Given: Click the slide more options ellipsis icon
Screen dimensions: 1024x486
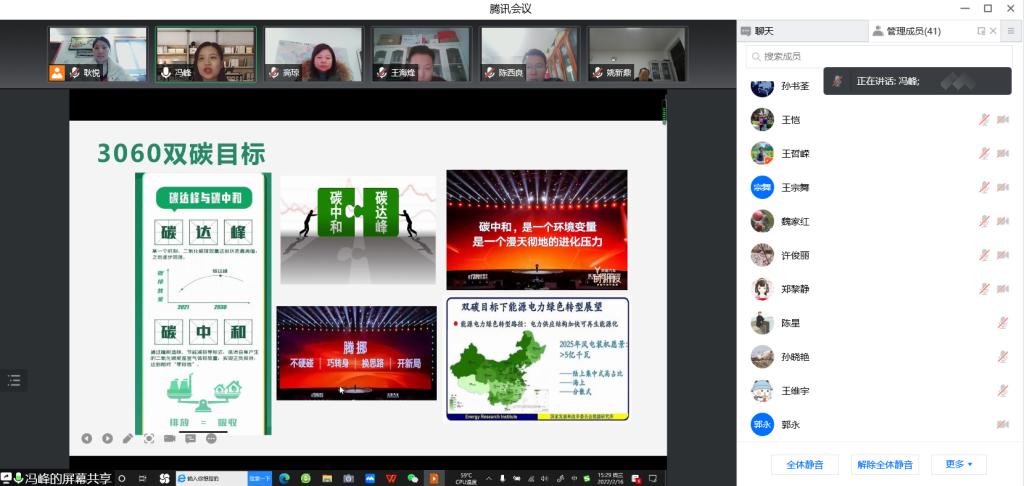Looking at the screenshot, I should (x=211, y=438).
